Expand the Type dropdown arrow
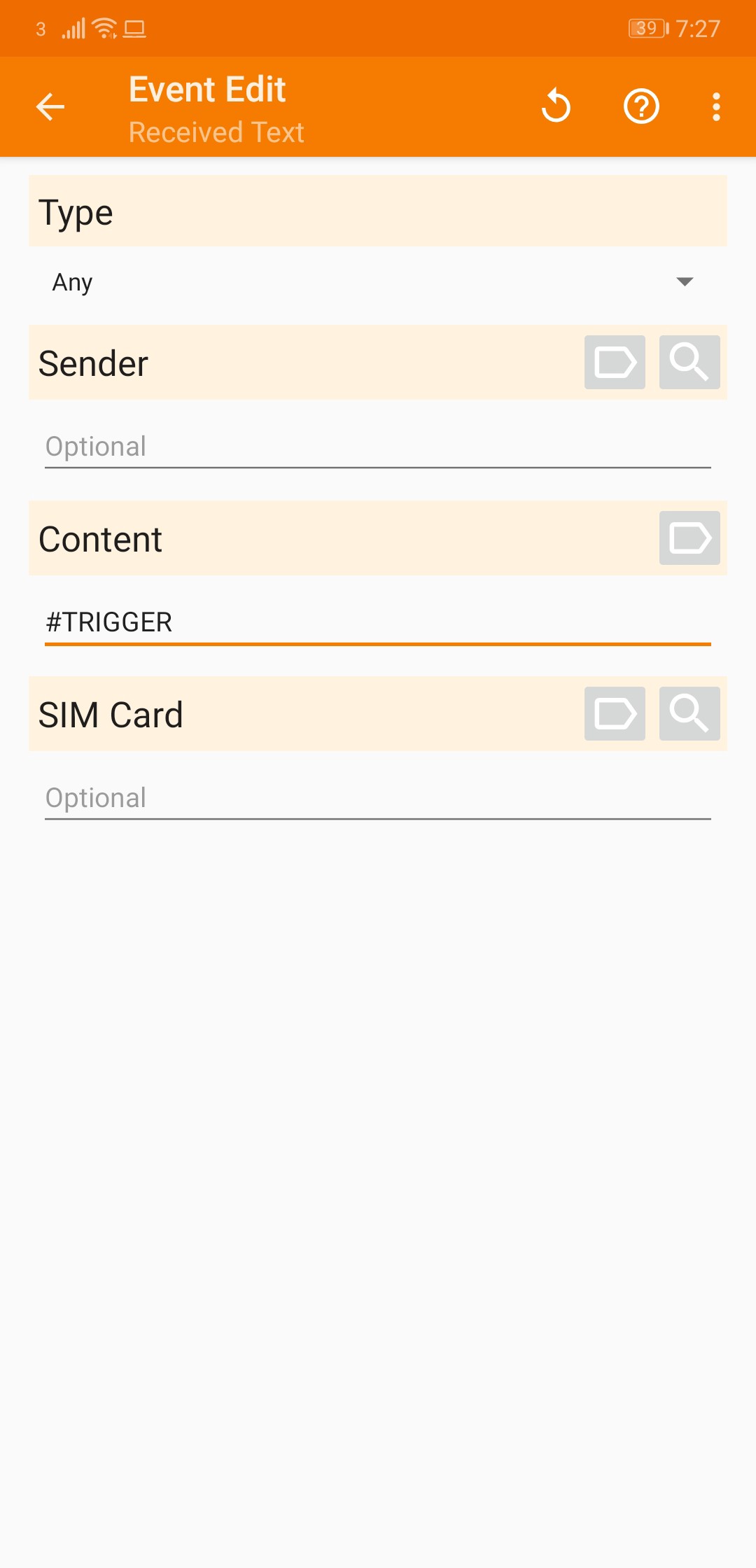The image size is (756, 1568). click(685, 281)
